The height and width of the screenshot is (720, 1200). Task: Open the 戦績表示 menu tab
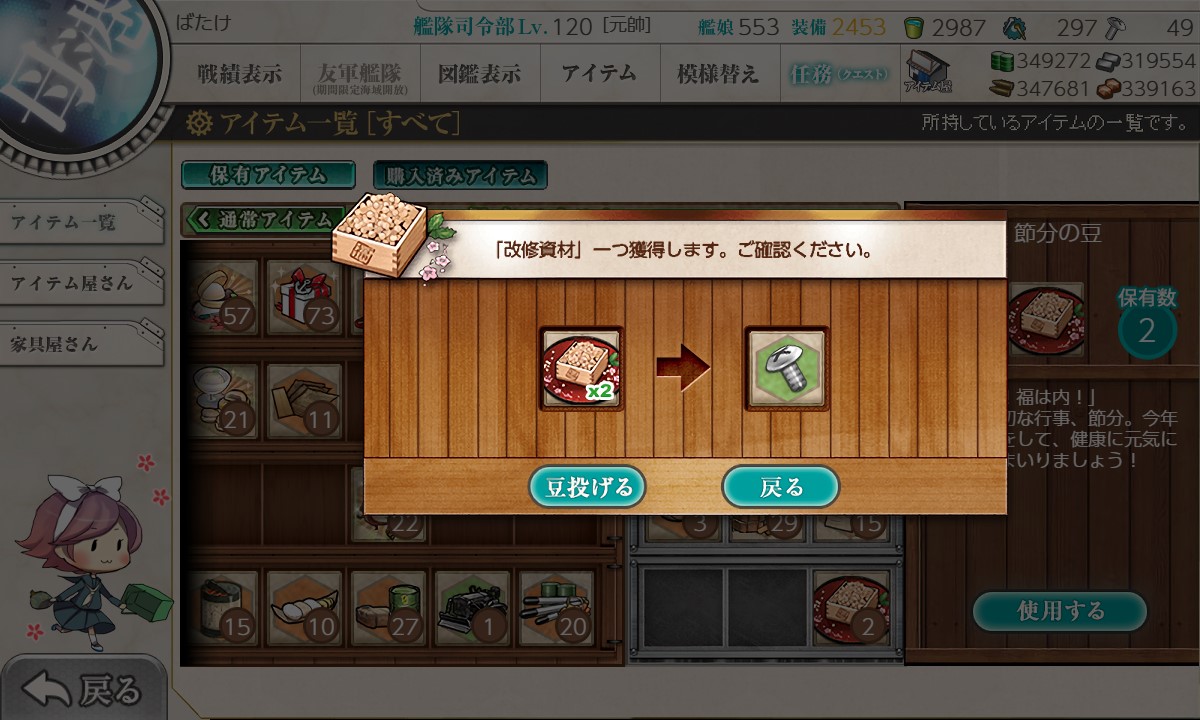[x=239, y=73]
